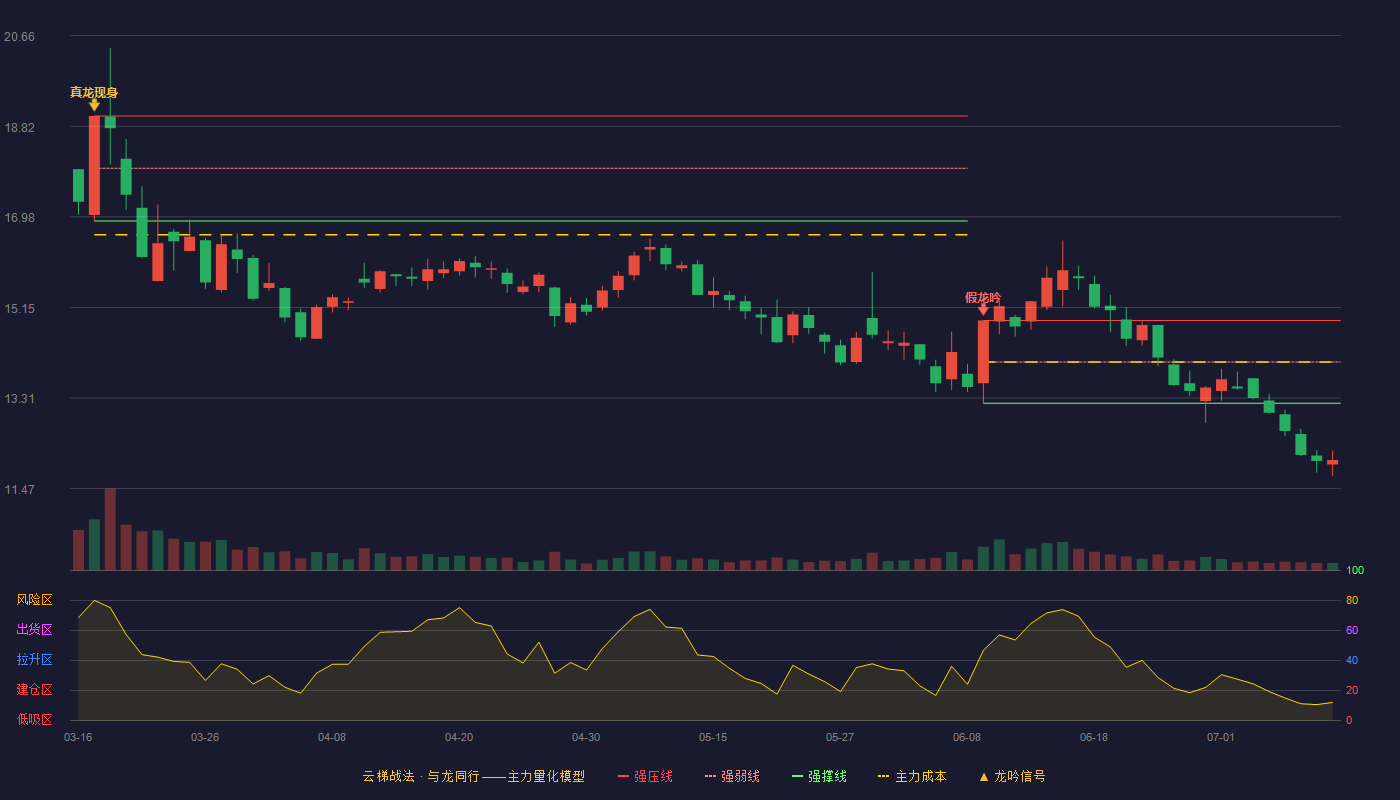Click the red 20 indicator scale value

tap(1352, 691)
